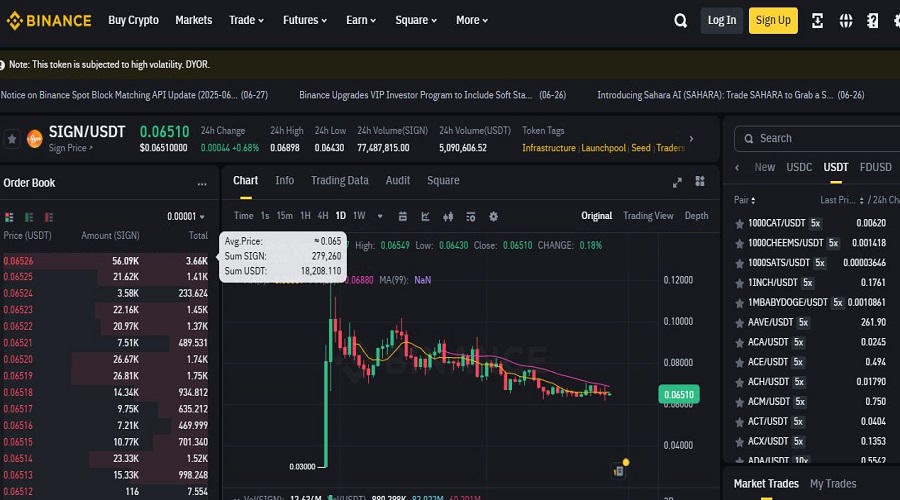Favorite the AAVE/USDT pair star
Viewport: 900px width, 500px height.
[739, 323]
